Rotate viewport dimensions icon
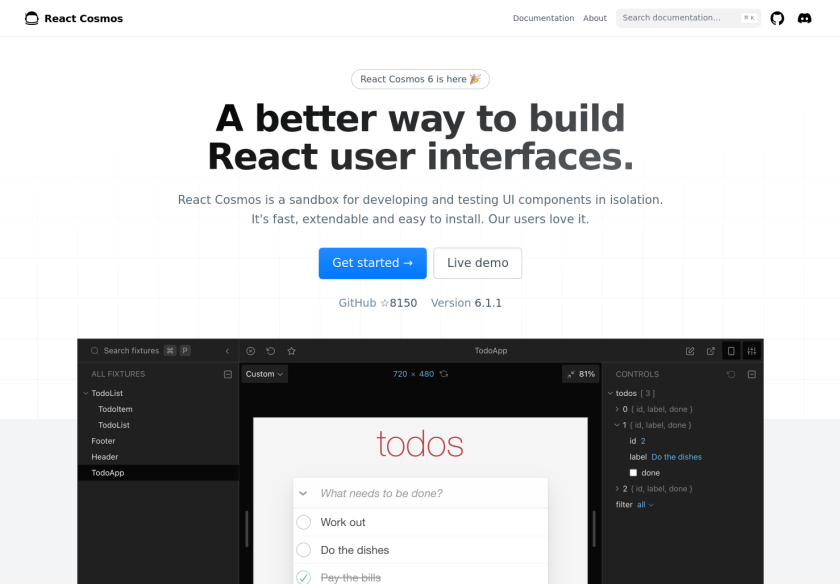The image size is (840, 584). coord(444,374)
